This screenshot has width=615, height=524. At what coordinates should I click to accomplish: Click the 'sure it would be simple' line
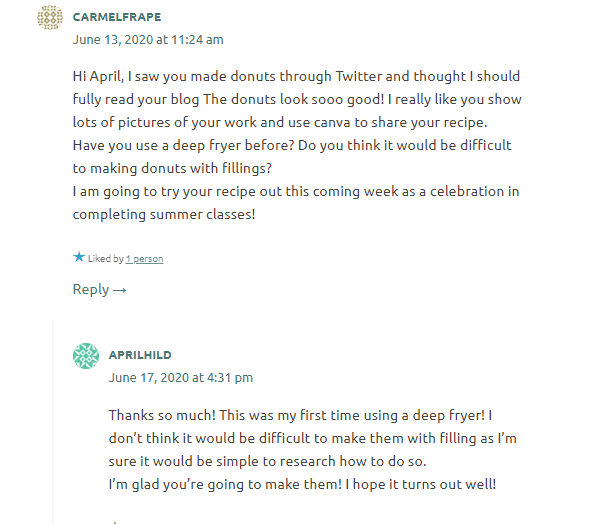pyautogui.click(x=267, y=461)
